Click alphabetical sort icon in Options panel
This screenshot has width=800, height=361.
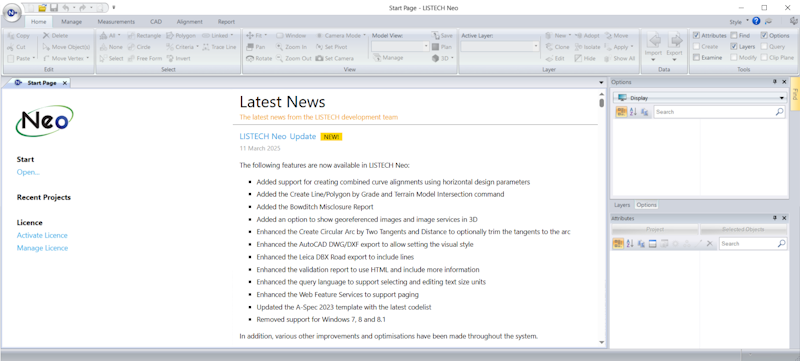(633, 112)
